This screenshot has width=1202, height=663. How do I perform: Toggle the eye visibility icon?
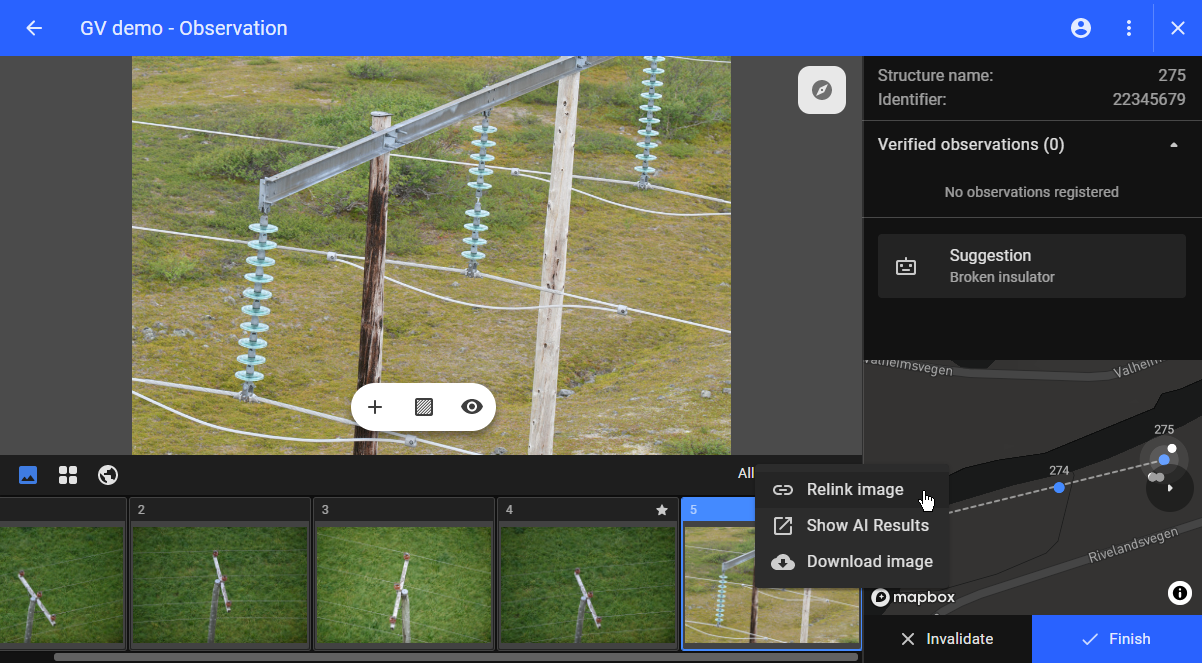click(x=472, y=407)
